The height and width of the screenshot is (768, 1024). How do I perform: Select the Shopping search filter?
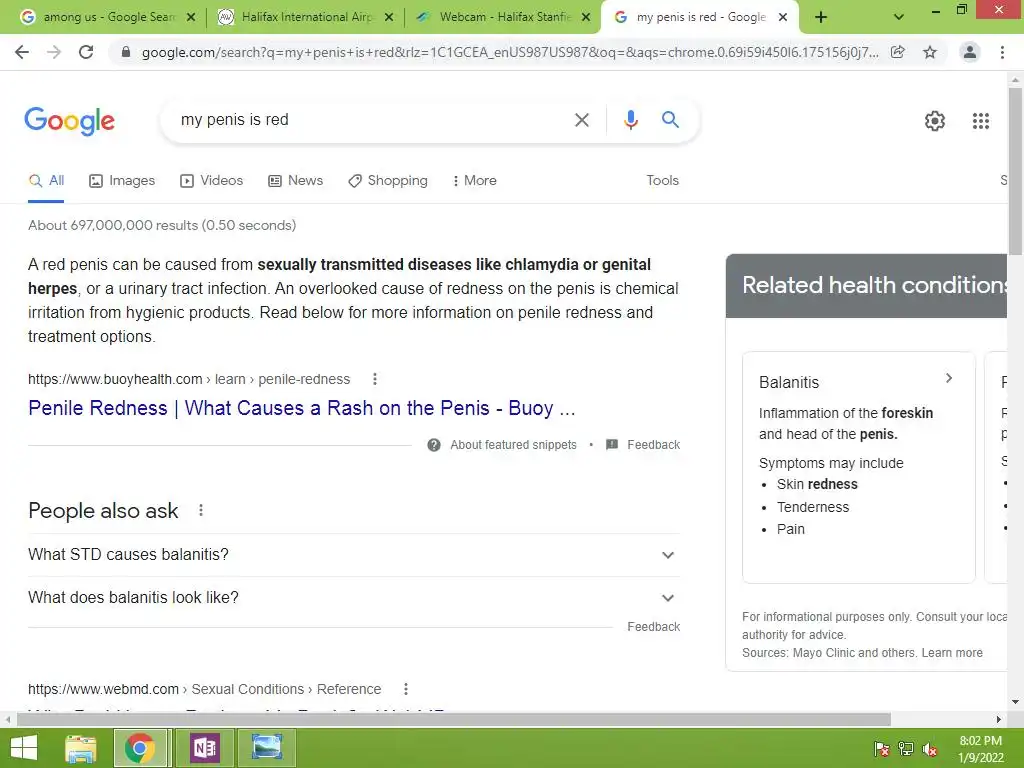pyautogui.click(x=388, y=181)
